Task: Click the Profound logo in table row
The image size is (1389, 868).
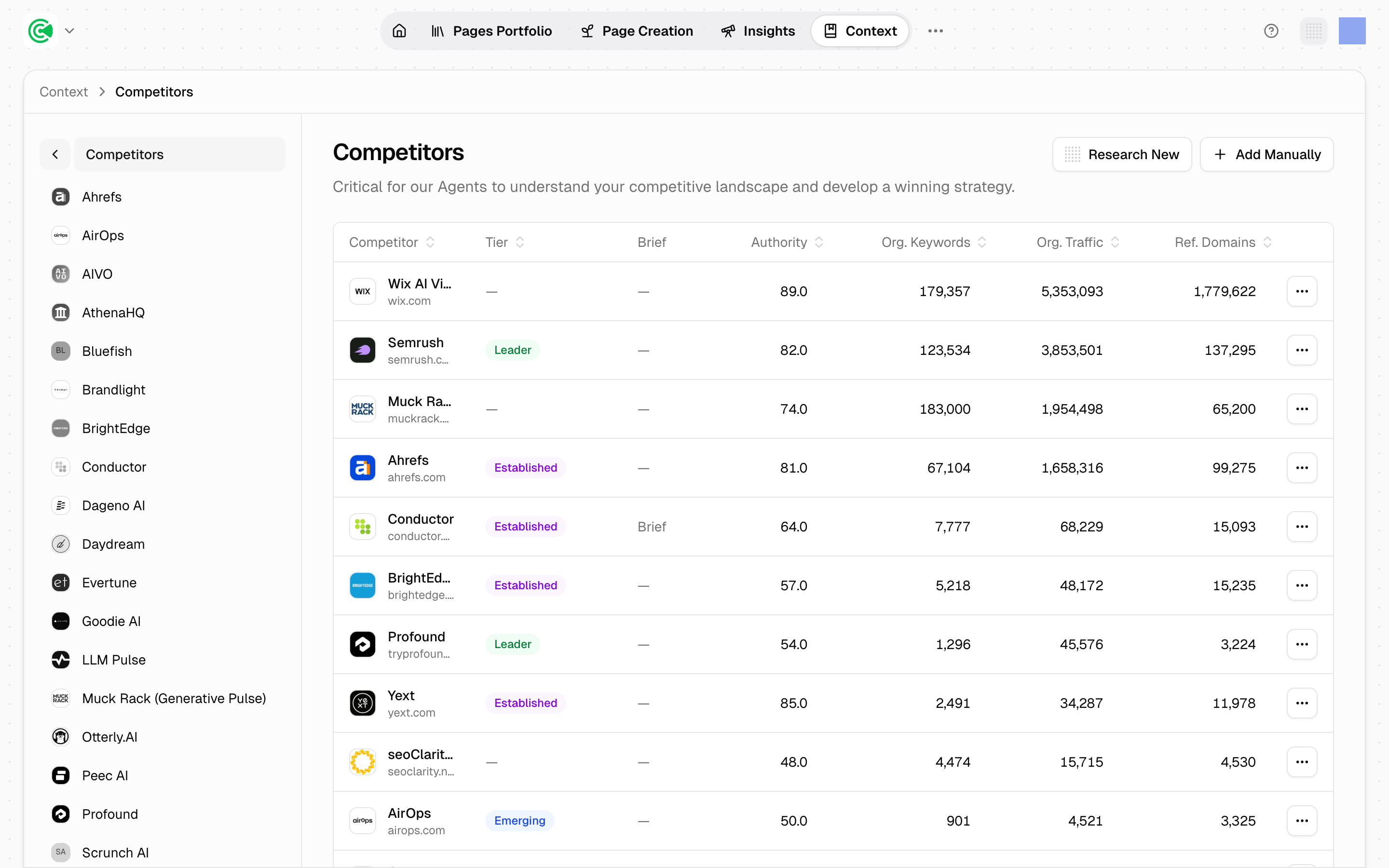Action: click(x=362, y=644)
